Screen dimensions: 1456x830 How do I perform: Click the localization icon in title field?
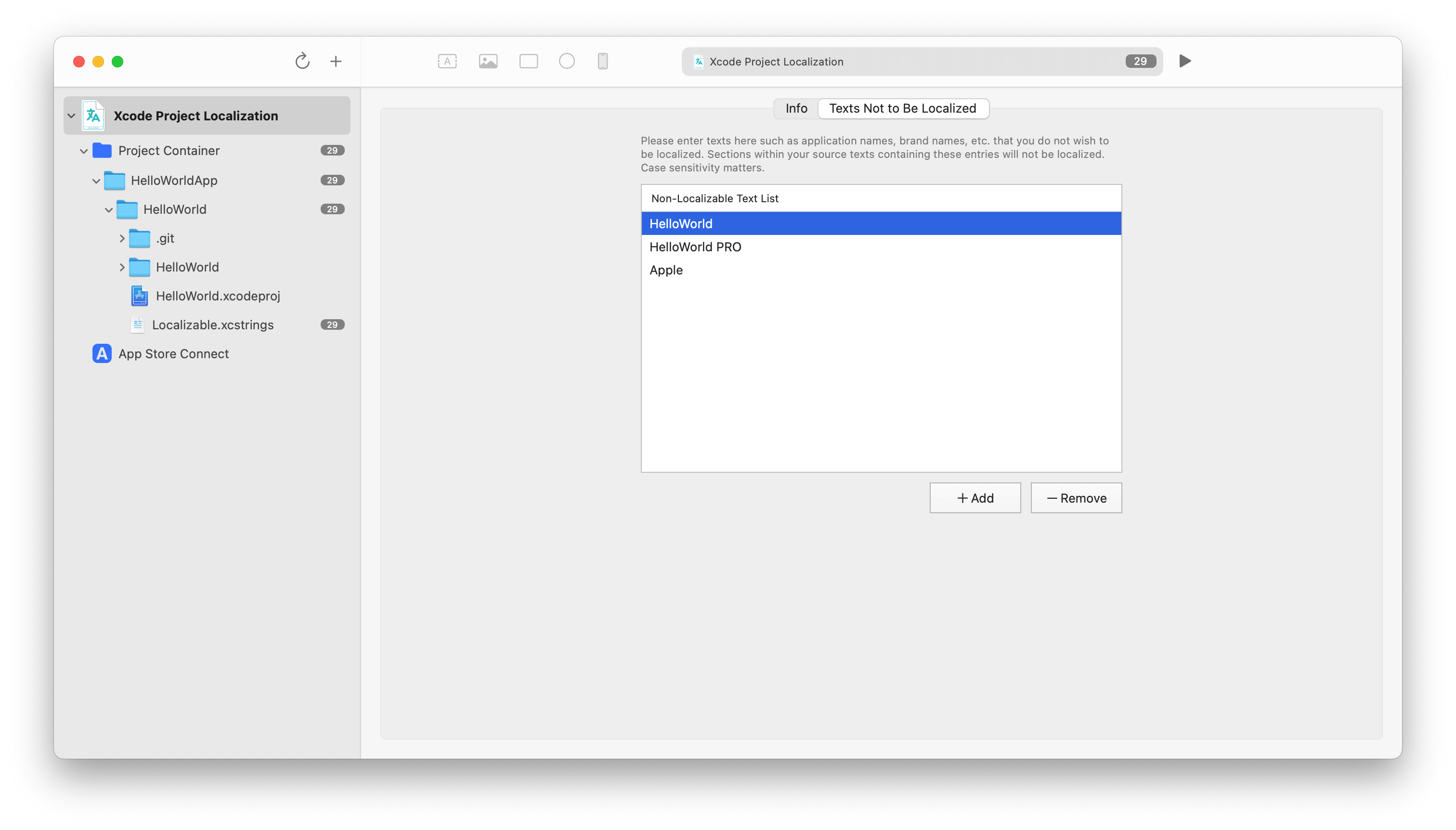(698, 62)
